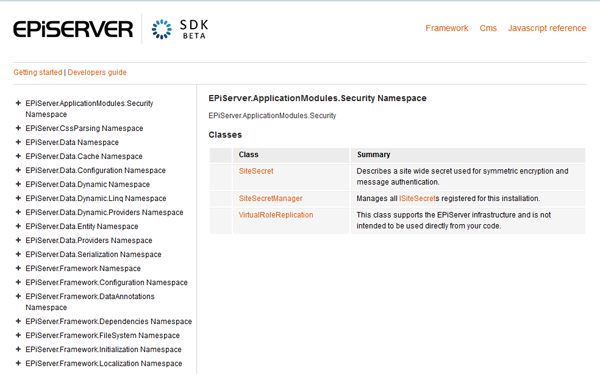Click the Class column header
600x374 pixels.
point(291,155)
